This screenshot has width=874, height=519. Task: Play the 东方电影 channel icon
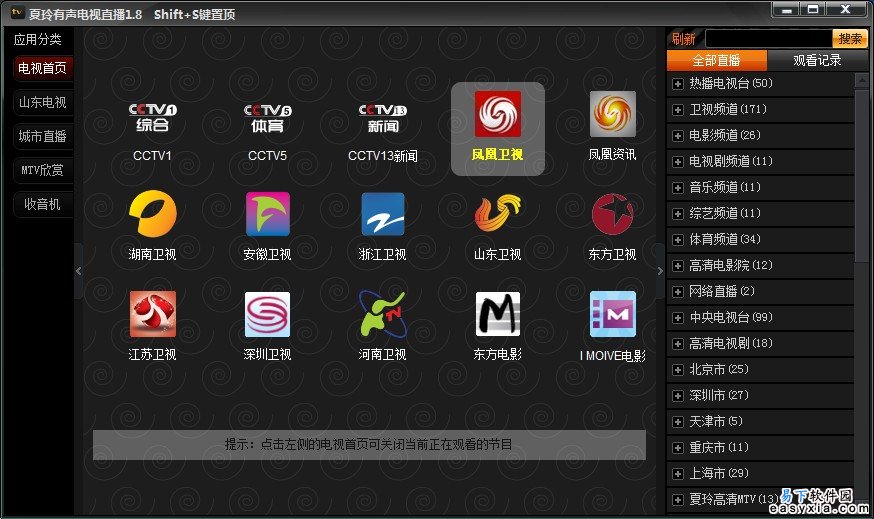coord(498,314)
